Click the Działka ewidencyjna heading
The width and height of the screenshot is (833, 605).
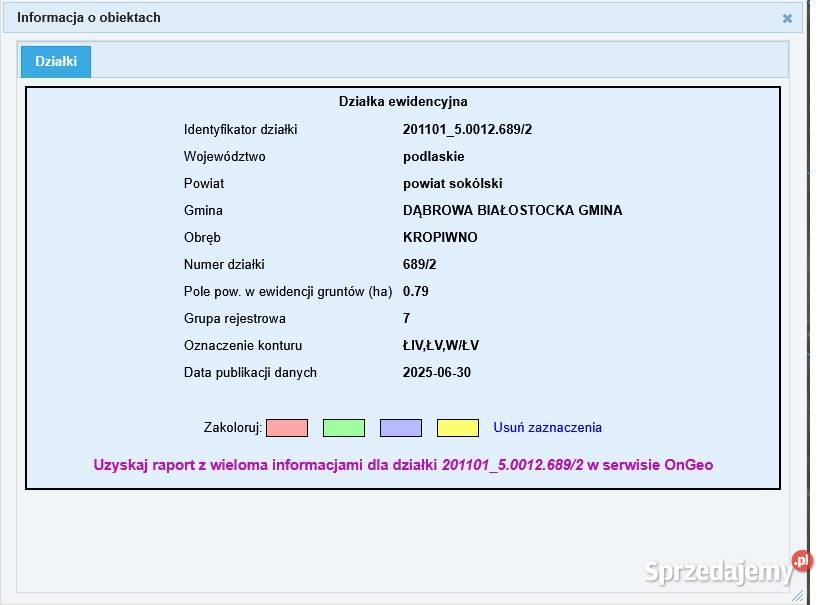[403, 102]
